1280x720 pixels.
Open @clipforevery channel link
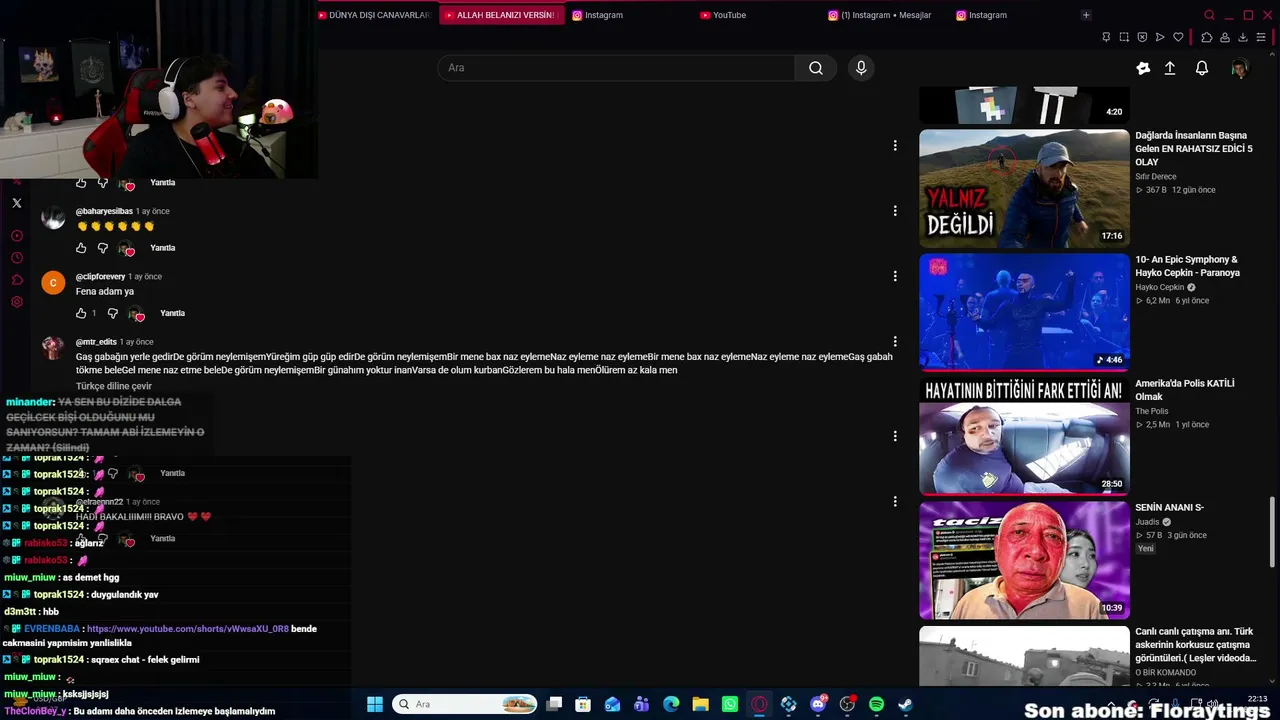[x=101, y=276]
